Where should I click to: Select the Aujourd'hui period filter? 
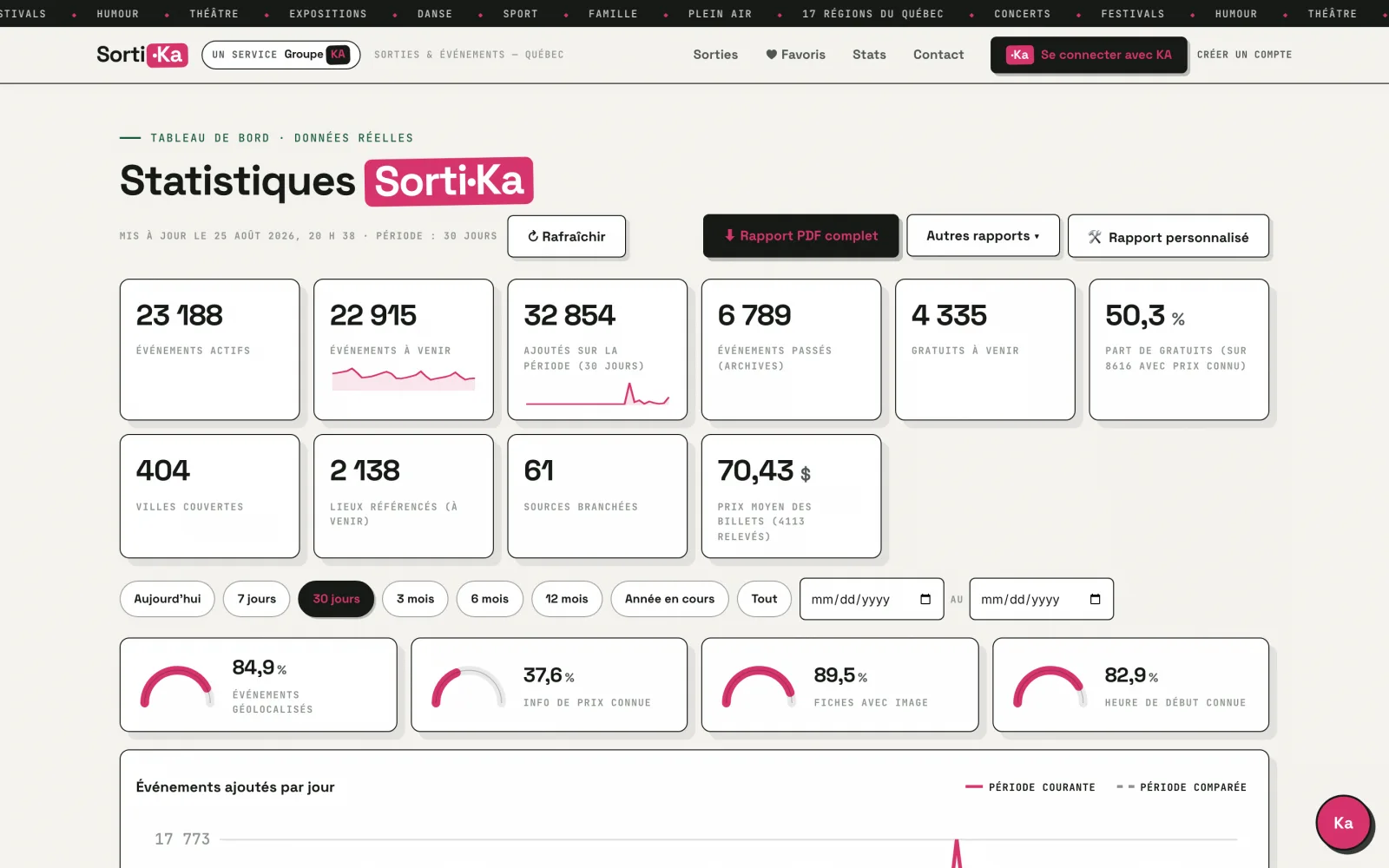point(168,599)
